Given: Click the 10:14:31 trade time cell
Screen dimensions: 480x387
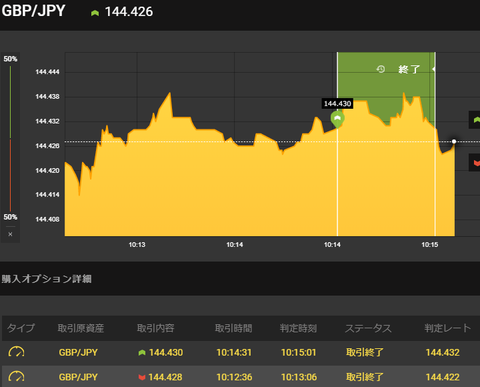Looking at the screenshot, I should tap(234, 352).
